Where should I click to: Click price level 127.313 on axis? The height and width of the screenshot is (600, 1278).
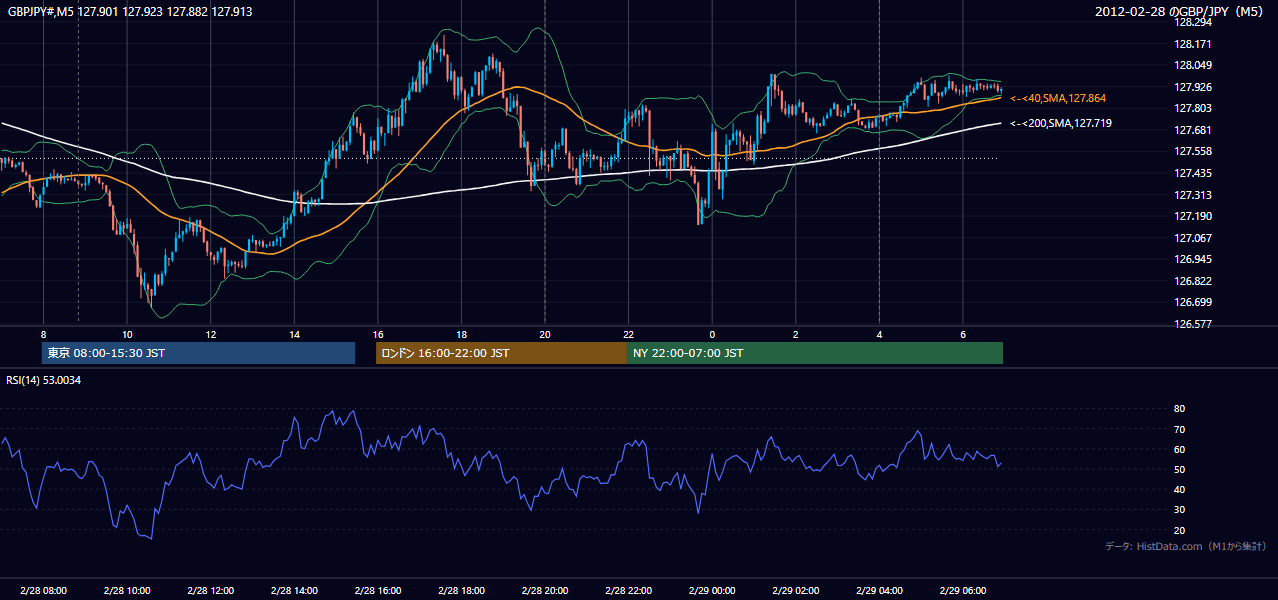pos(1193,195)
